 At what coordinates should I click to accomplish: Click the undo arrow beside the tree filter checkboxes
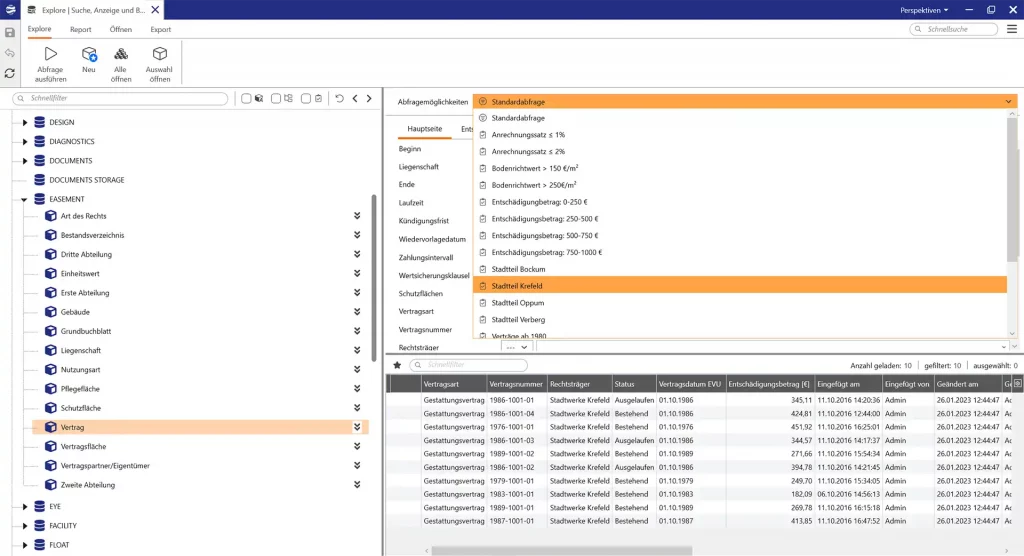[339, 99]
